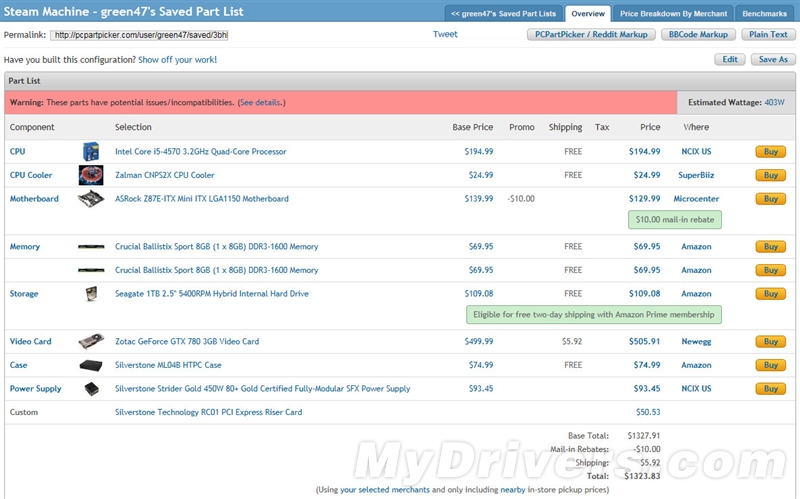Open the Video Card component category link

coord(31,341)
